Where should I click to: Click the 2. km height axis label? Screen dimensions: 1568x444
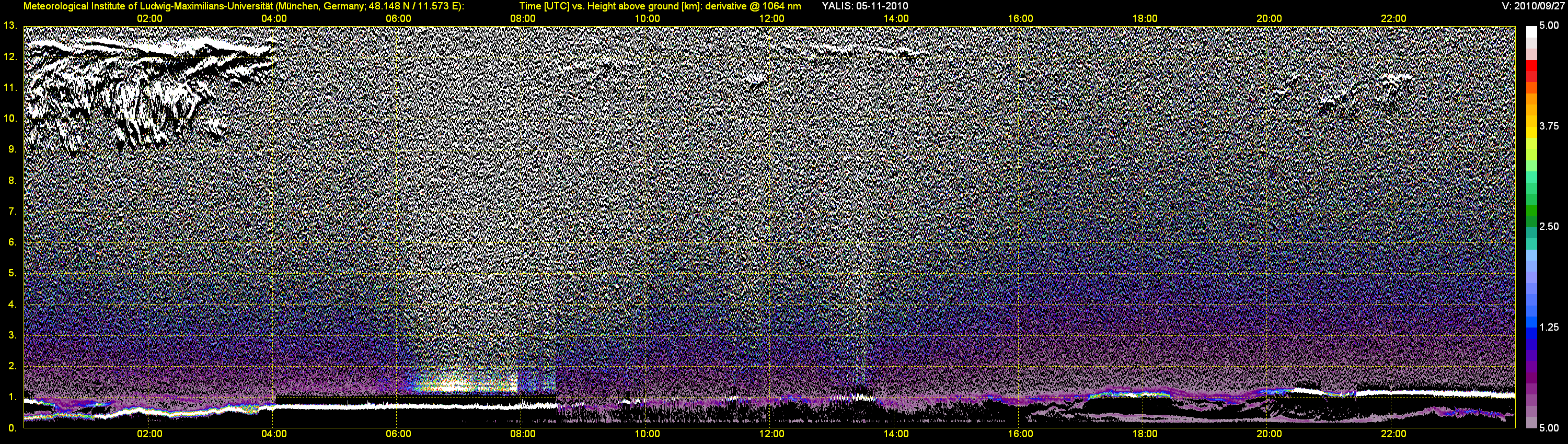(12, 366)
